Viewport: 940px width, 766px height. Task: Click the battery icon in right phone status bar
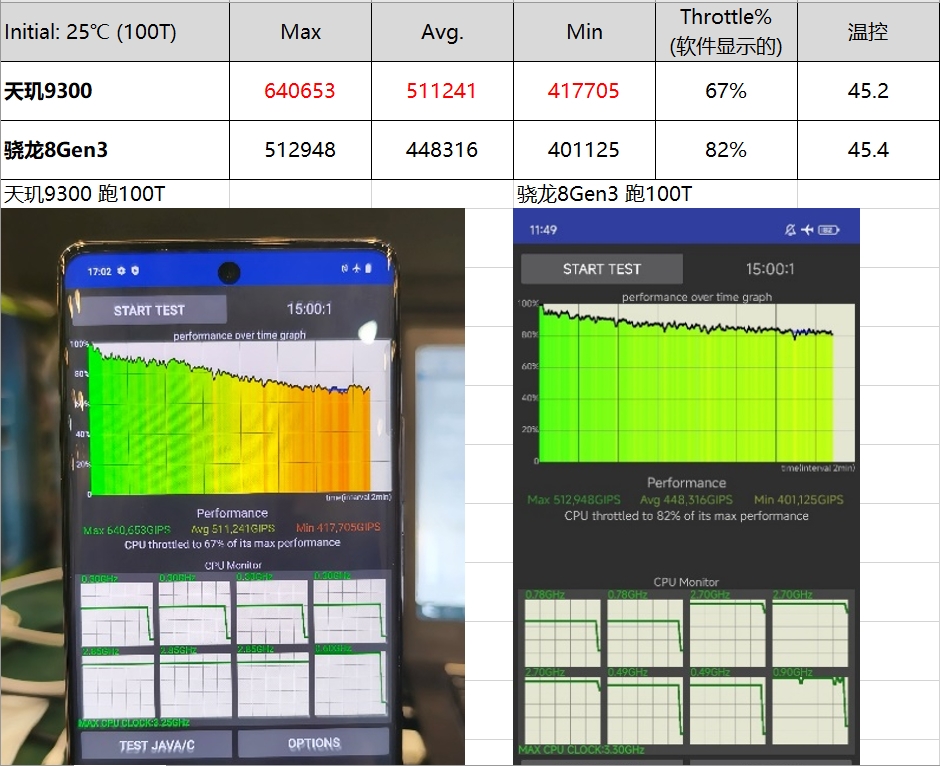tap(828, 230)
